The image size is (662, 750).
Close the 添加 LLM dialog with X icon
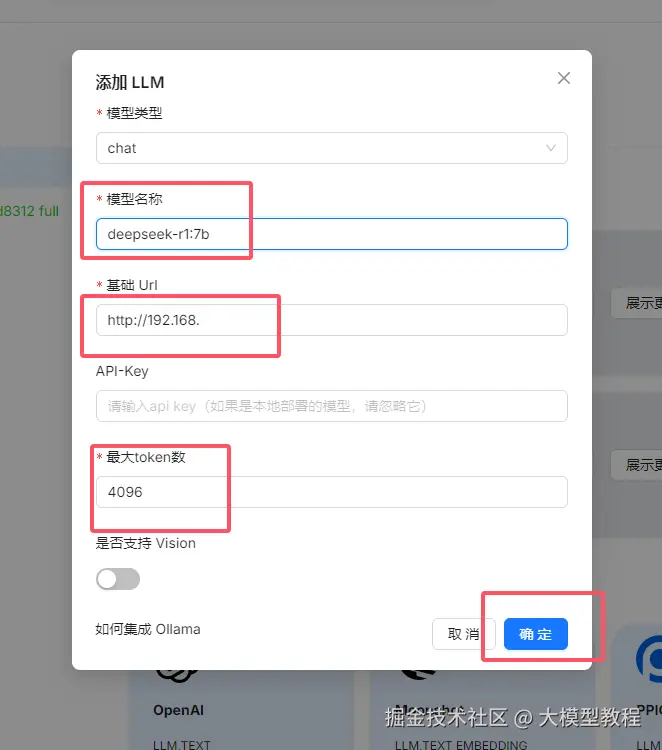tap(564, 78)
